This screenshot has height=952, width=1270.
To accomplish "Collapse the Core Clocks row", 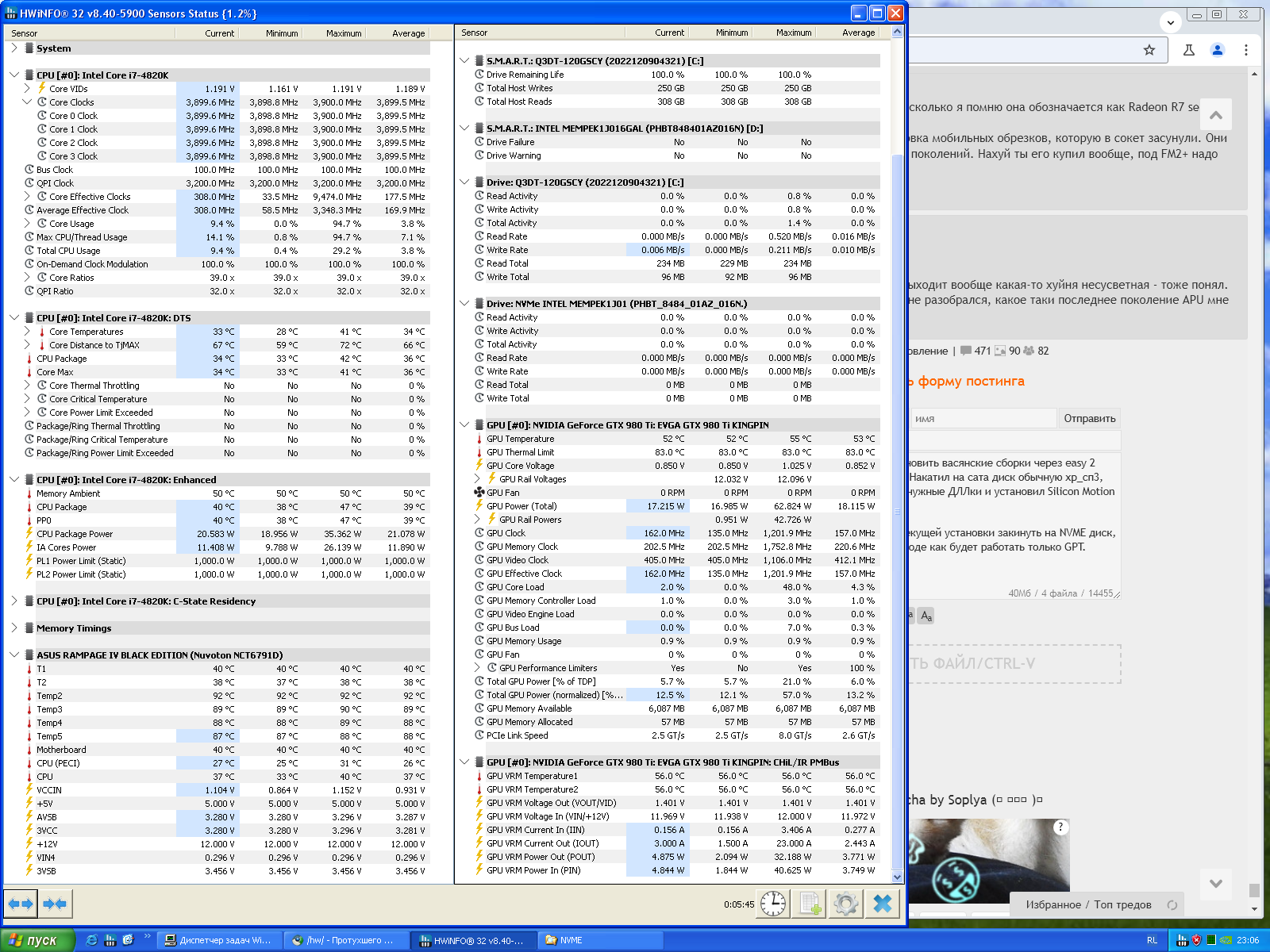I will (x=27, y=102).
